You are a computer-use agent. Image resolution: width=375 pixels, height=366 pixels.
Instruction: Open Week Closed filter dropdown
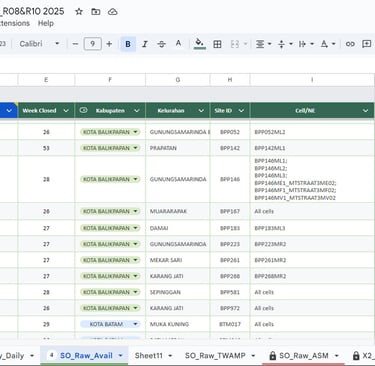pyautogui.click(x=66, y=111)
